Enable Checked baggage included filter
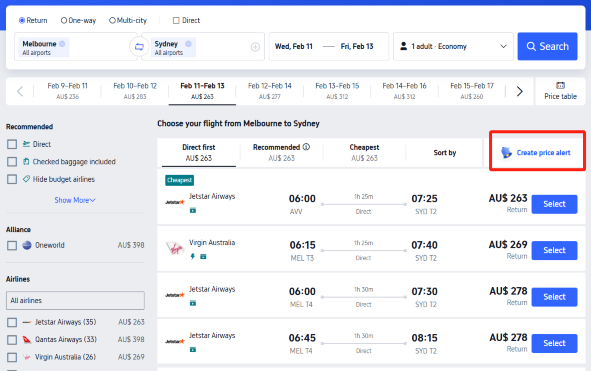The image size is (591, 371). click(x=12, y=161)
